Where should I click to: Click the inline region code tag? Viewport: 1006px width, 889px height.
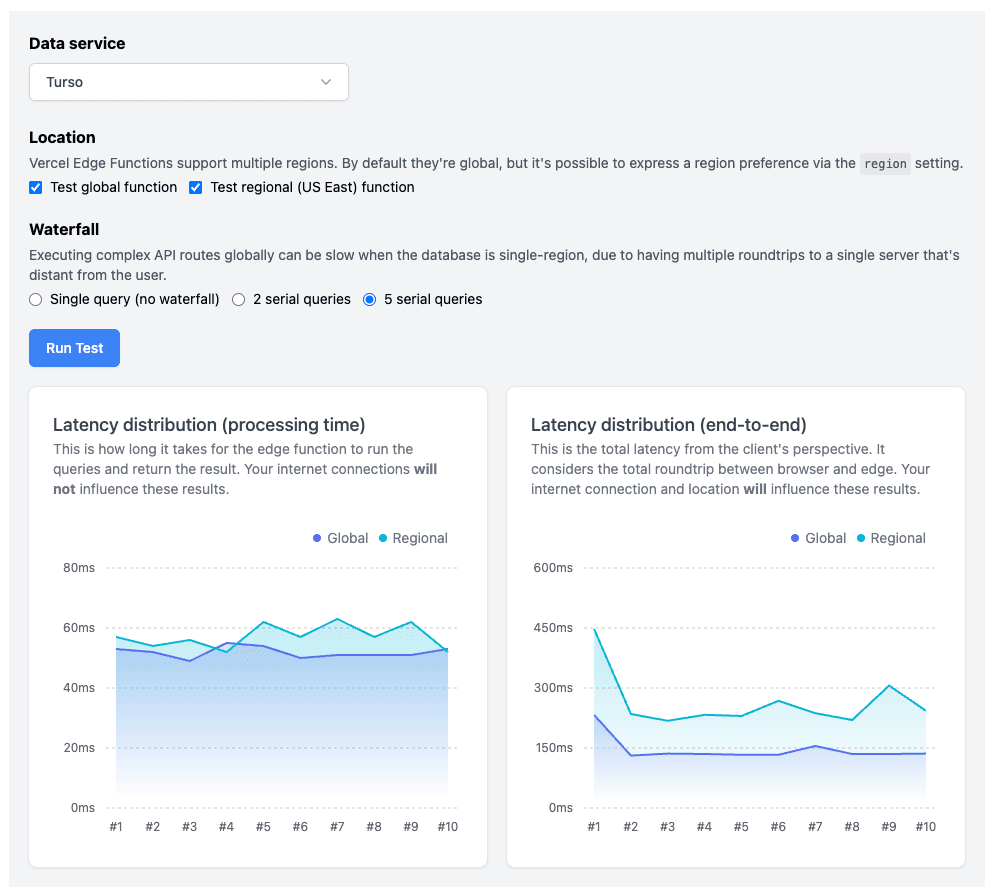(885, 164)
